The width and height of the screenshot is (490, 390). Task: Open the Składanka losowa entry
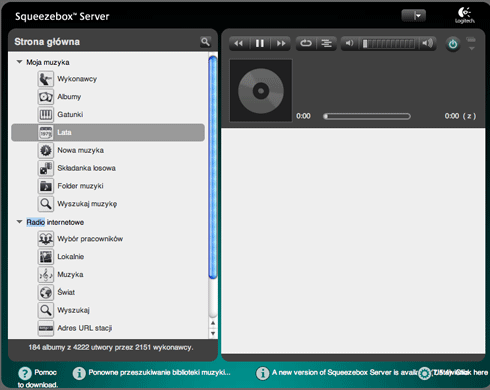[86, 168]
